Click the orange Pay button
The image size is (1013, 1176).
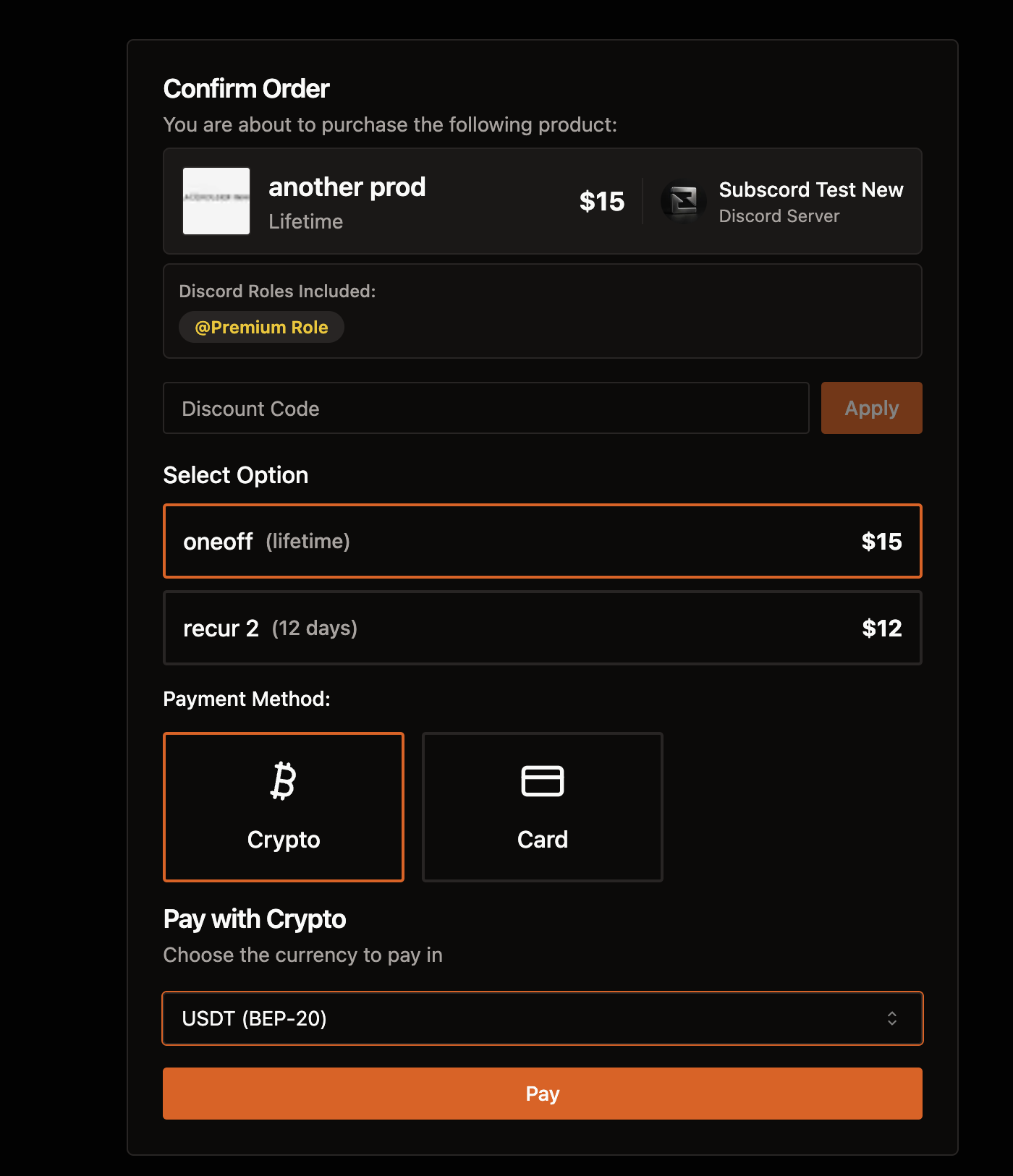pos(543,1094)
